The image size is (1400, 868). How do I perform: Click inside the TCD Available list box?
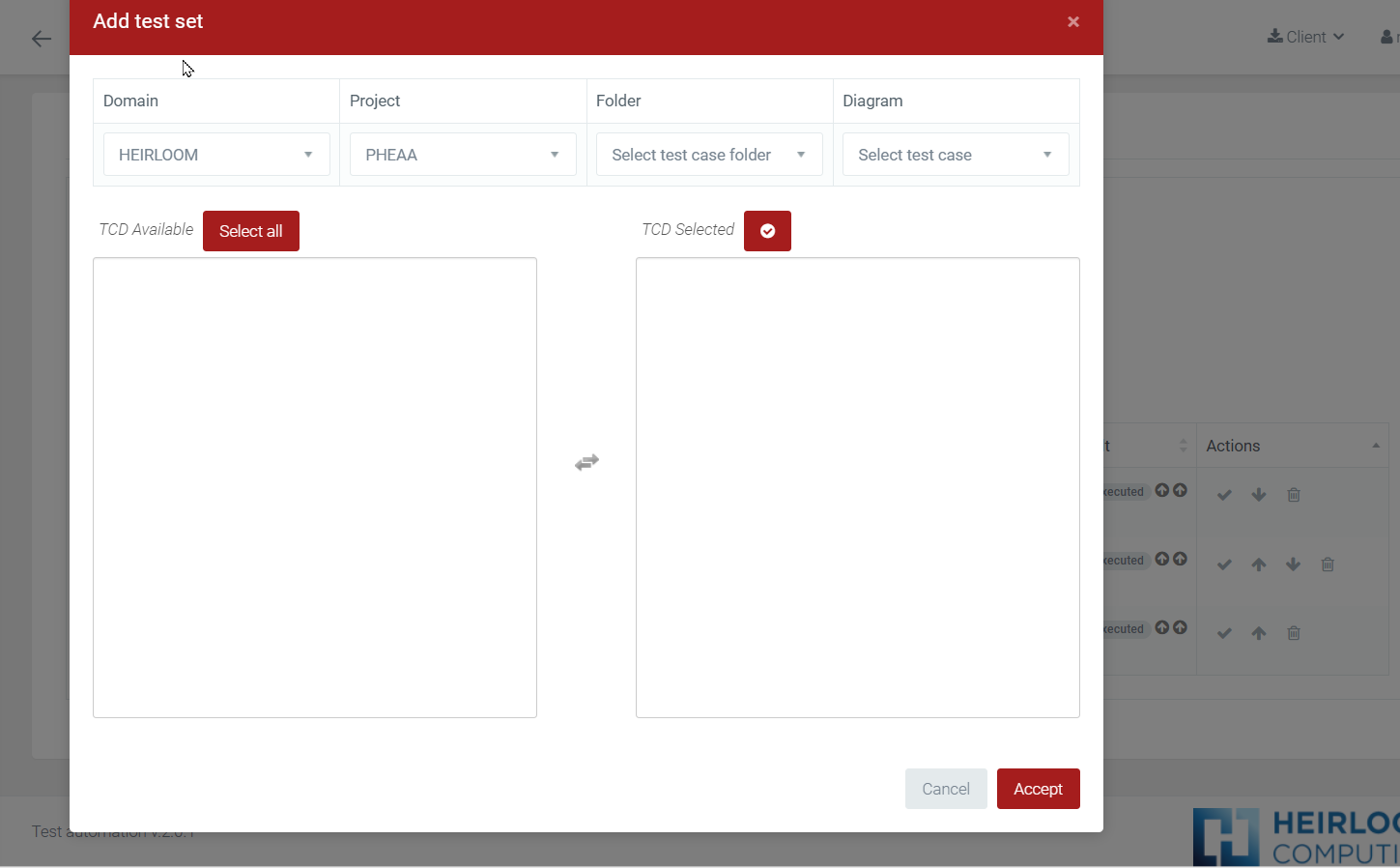pos(315,487)
